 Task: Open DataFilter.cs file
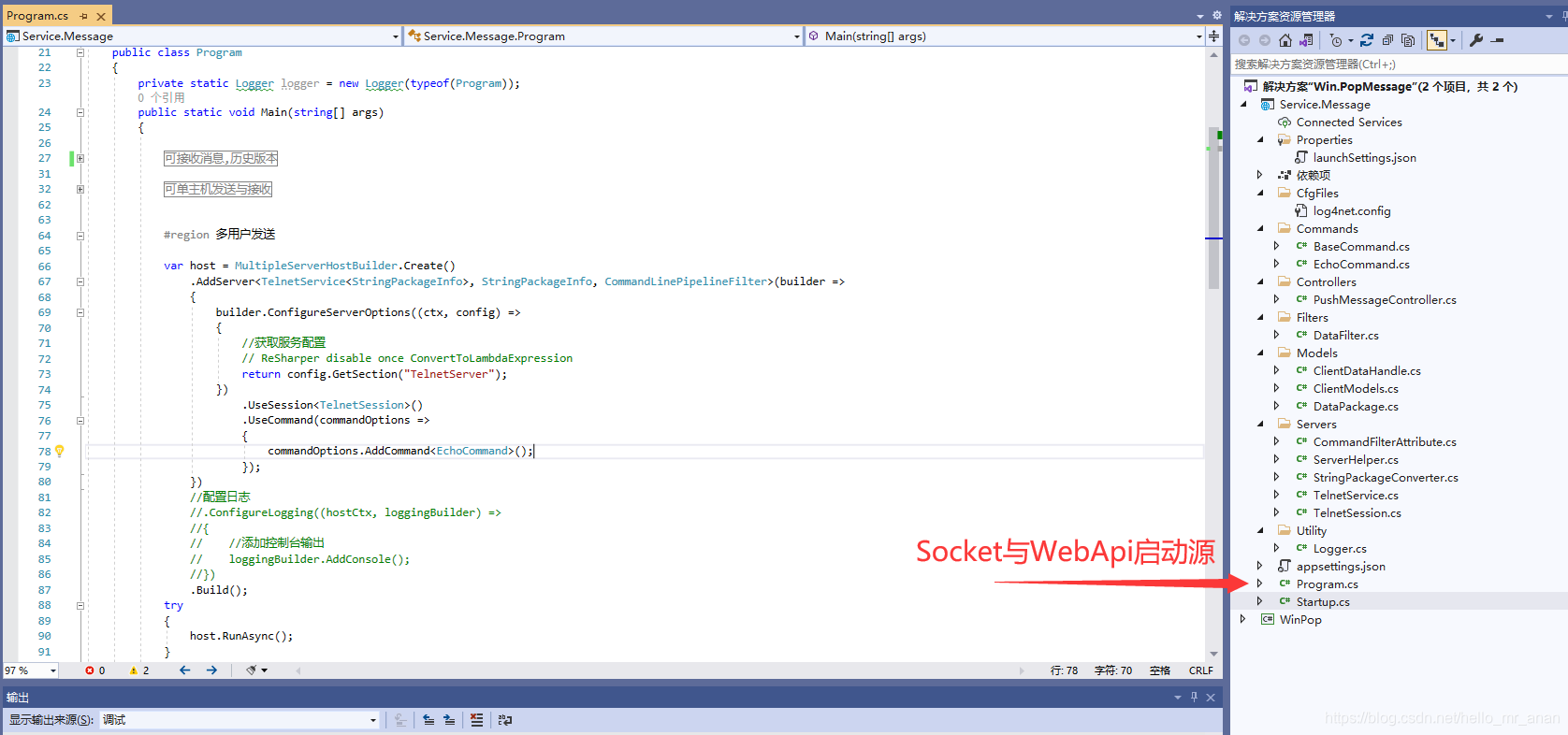pos(1346,336)
